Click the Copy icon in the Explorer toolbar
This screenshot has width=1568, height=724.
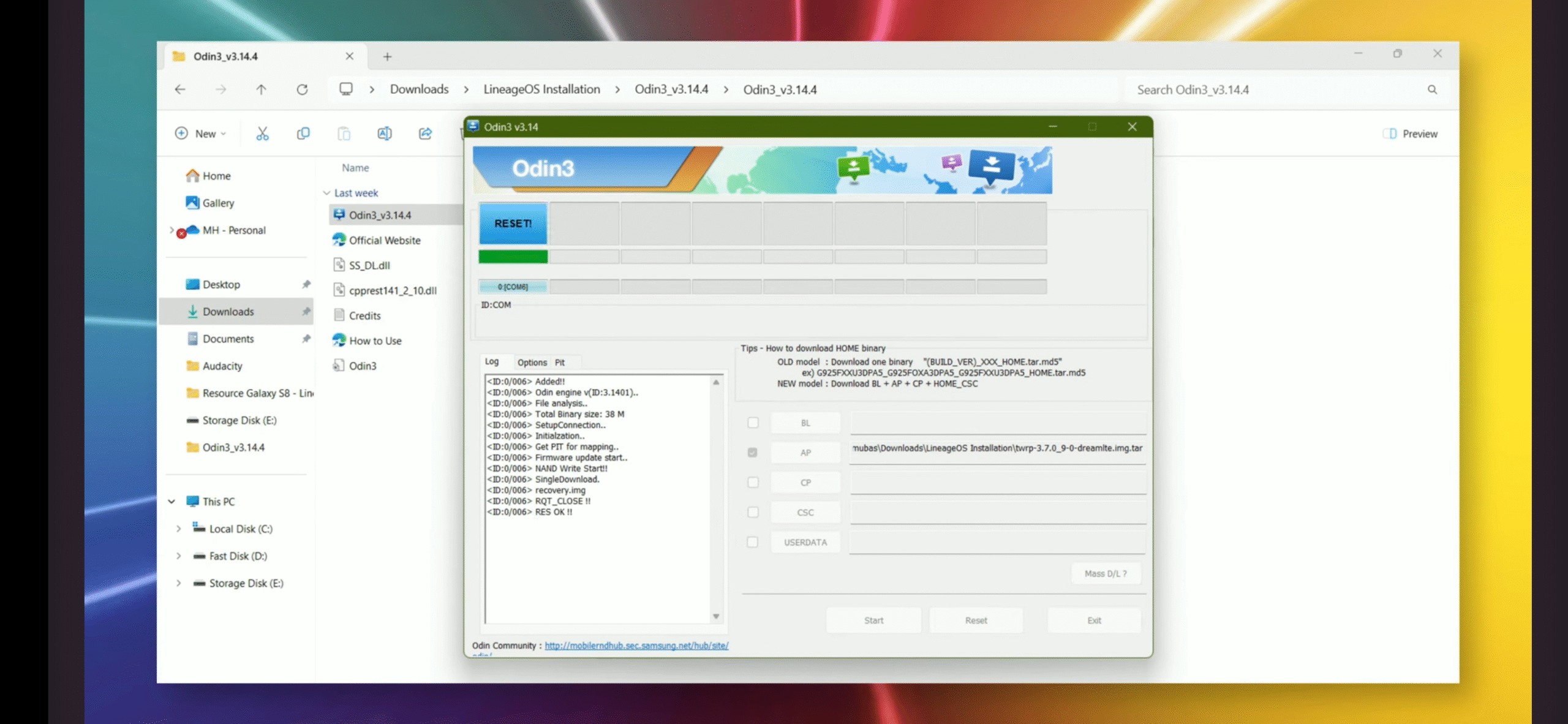(303, 134)
